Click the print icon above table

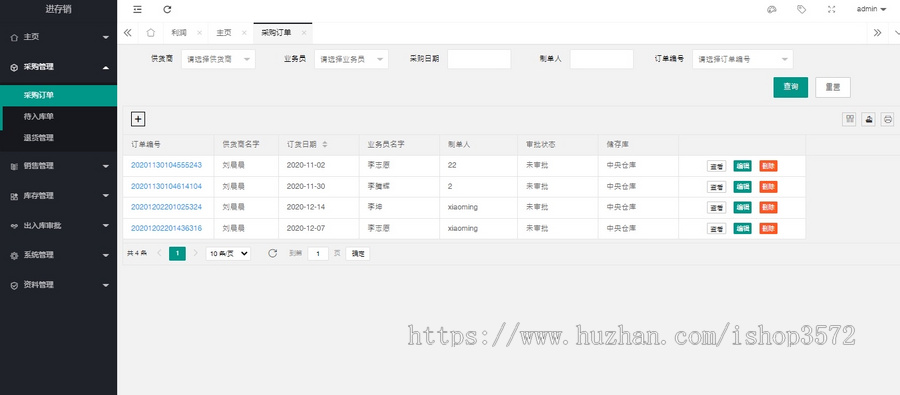(x=888, y=119)
